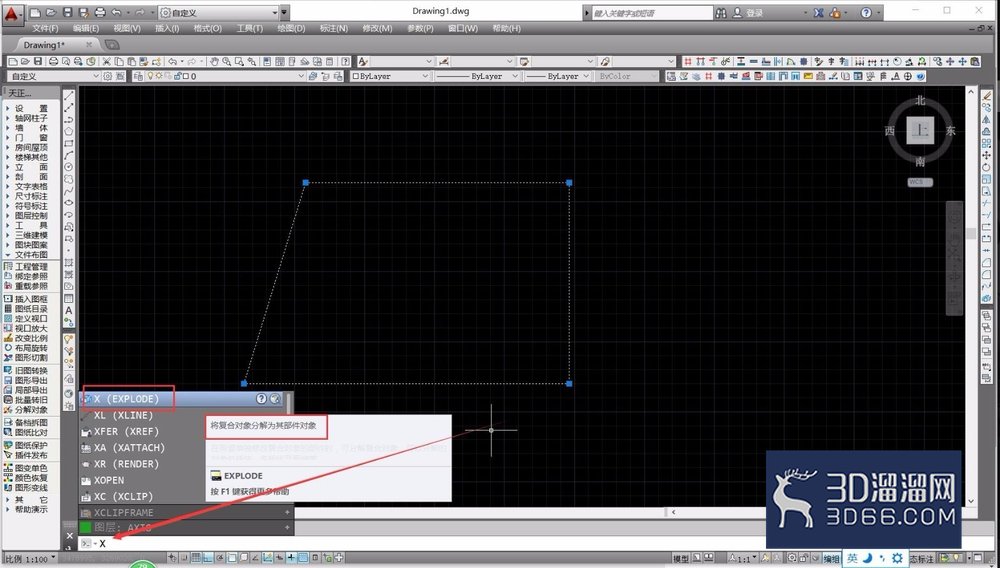
Task: Toggle the lineweight display status button
Action: (x=291, y=558)
